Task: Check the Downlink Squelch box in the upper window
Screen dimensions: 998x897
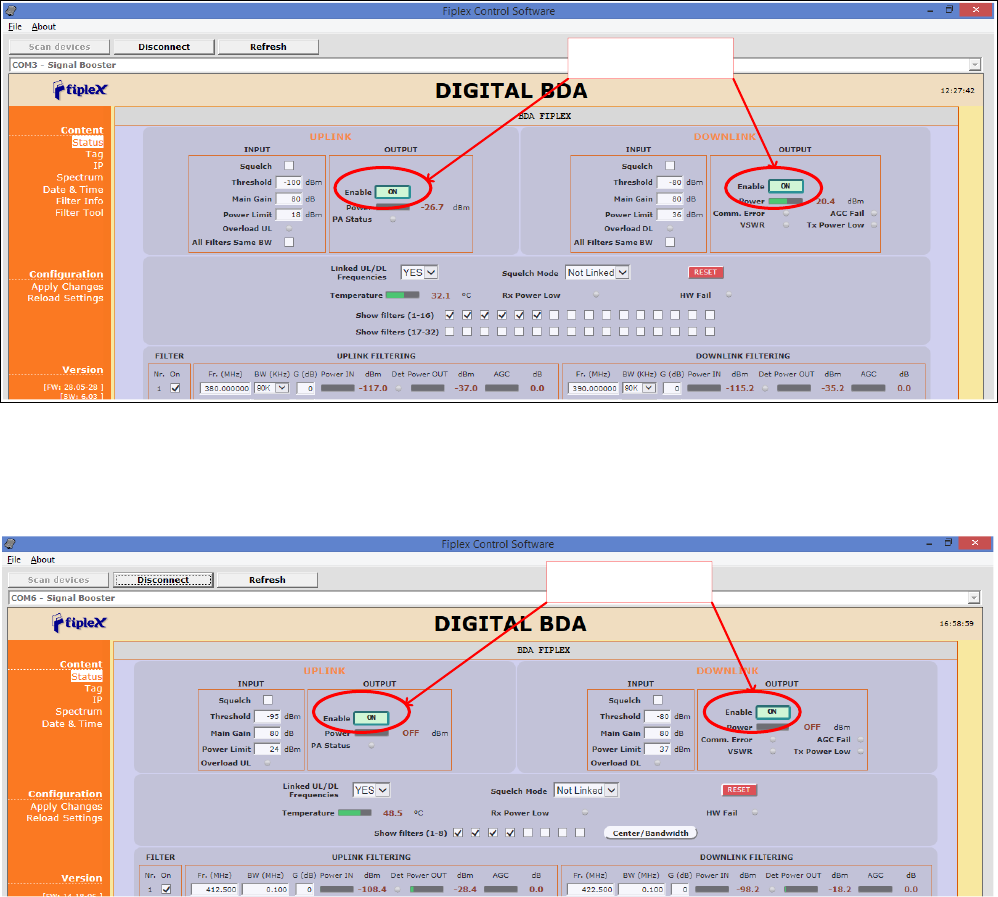Action: tap(670, 166)
